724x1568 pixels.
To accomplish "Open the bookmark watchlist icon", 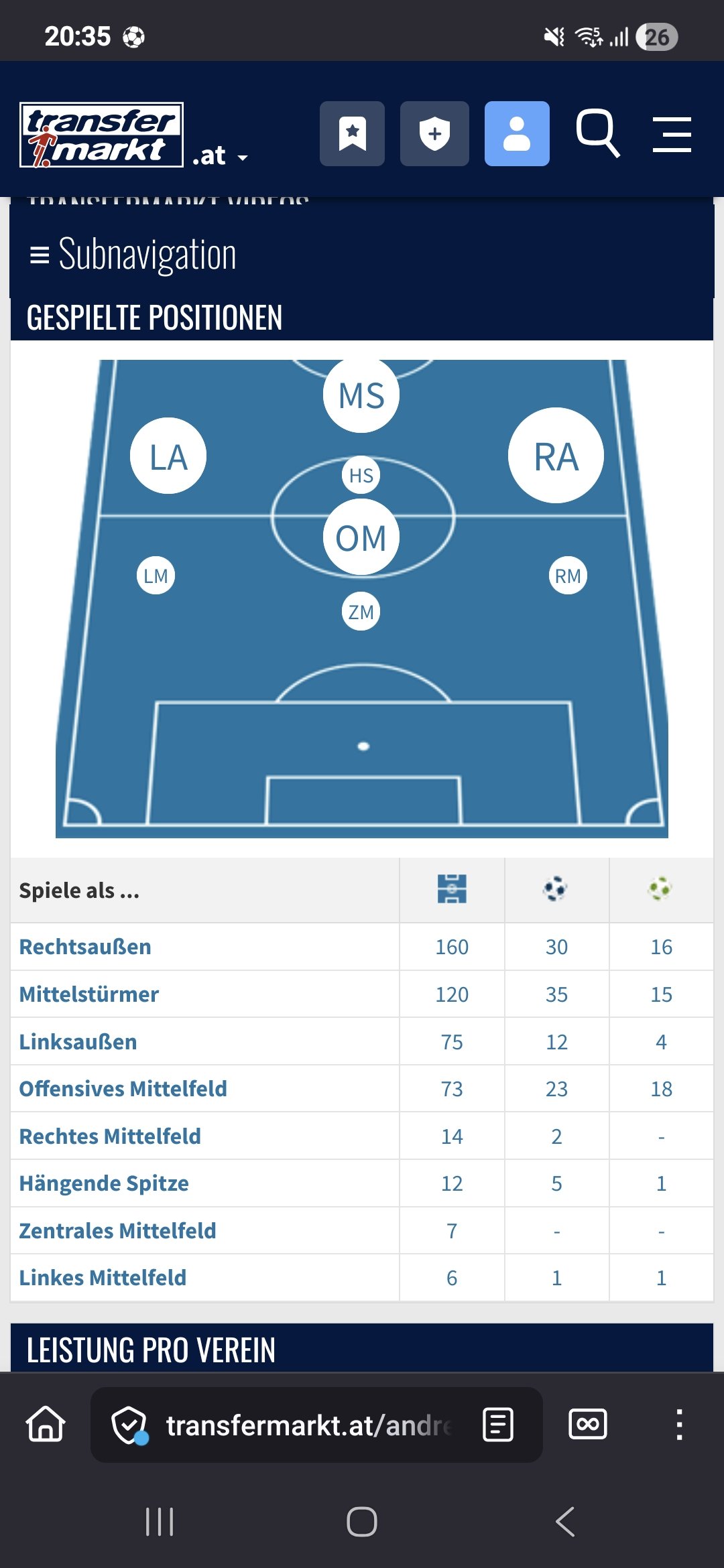I will (352, 134).
